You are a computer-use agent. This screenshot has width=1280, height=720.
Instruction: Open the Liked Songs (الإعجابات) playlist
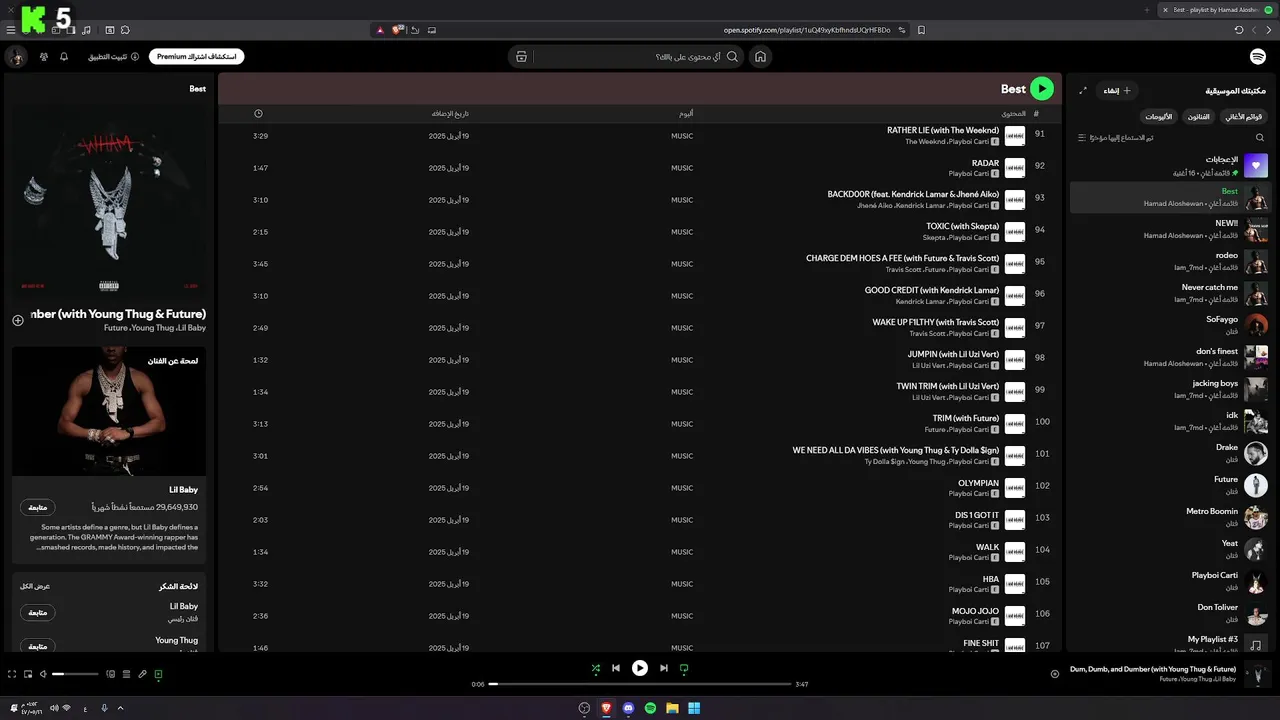pyautogui.click(x=1170, y=165)
